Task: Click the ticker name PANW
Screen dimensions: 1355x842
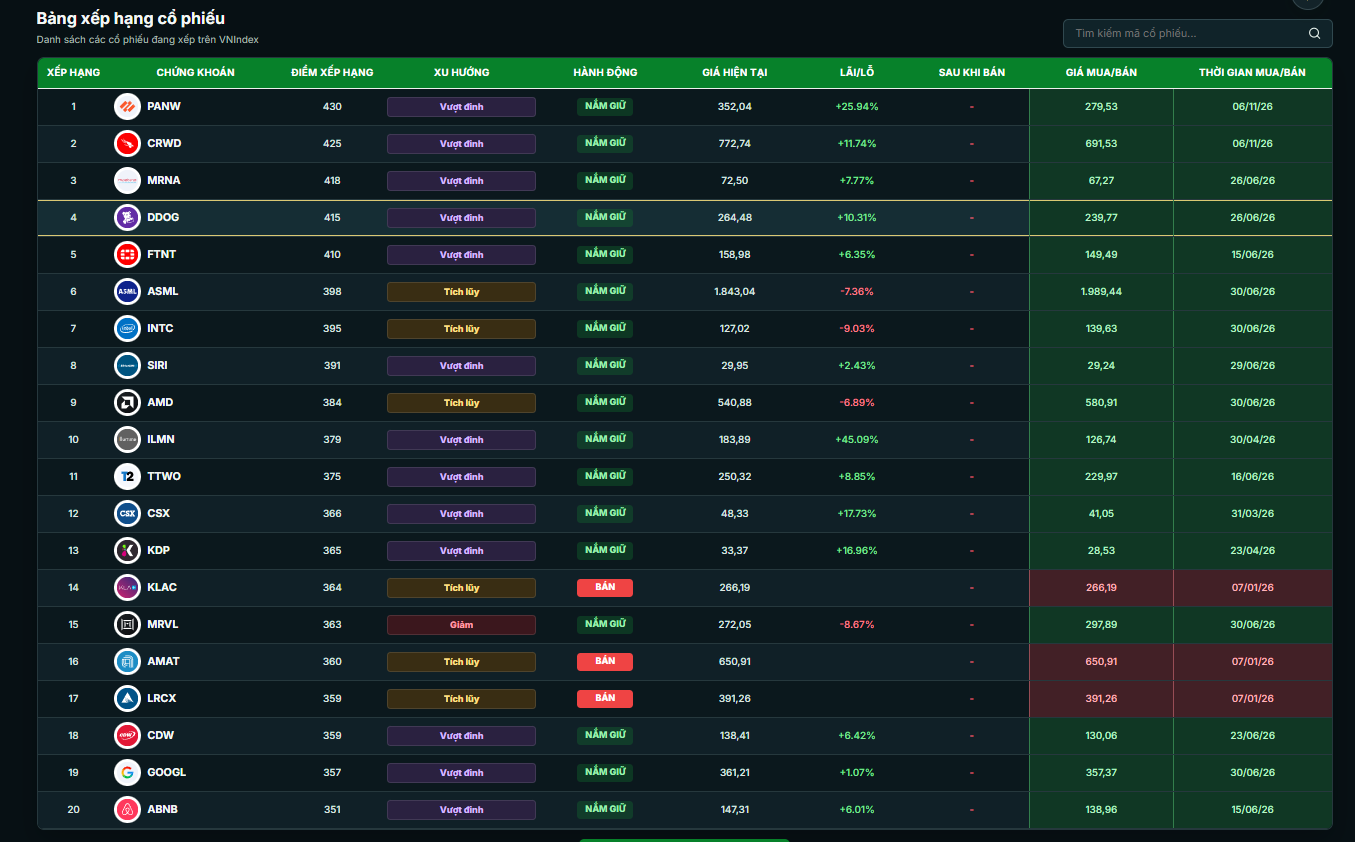Action: click(x=164, y=106)
